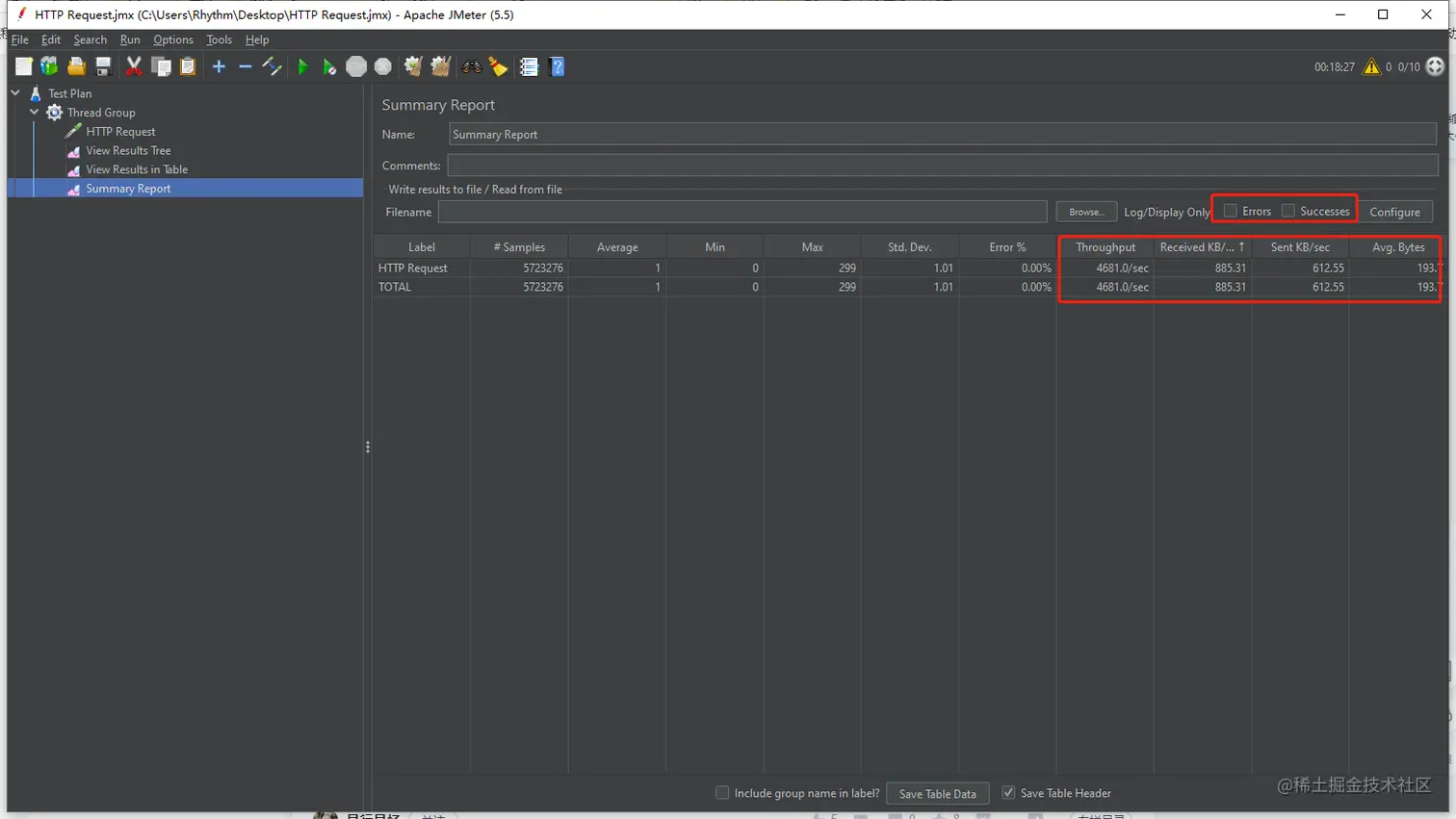This screenshot has width=1456, height=819.
Task: Open the Search menu
Action: tap(91, 39)
